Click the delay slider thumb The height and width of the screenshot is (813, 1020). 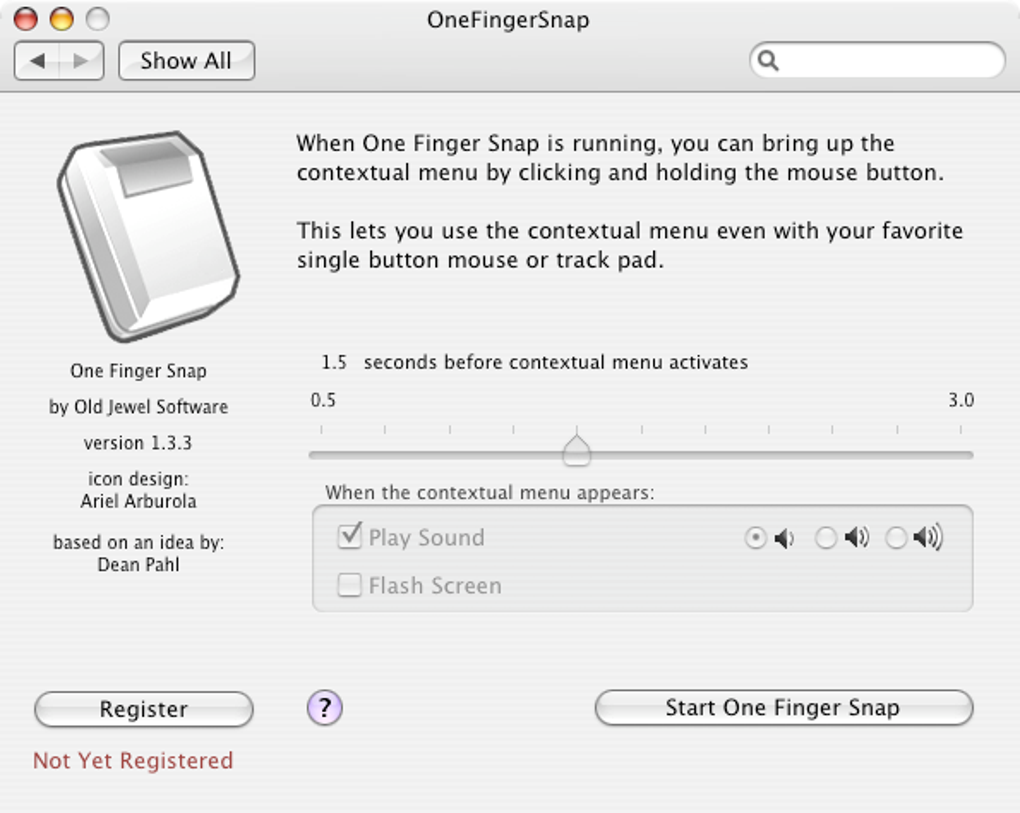pos(577,452)
